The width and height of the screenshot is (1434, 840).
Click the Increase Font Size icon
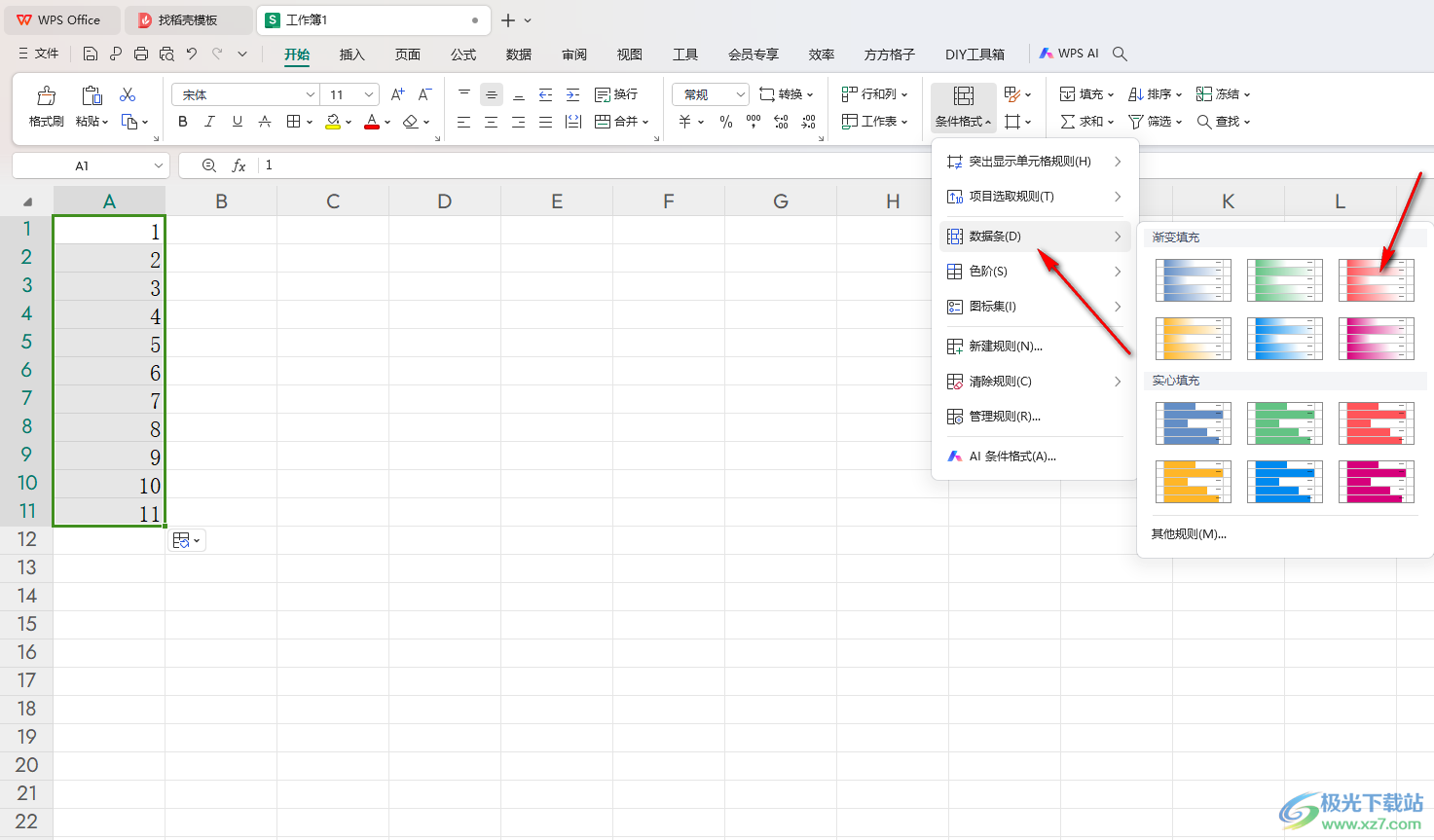[397, 94]
